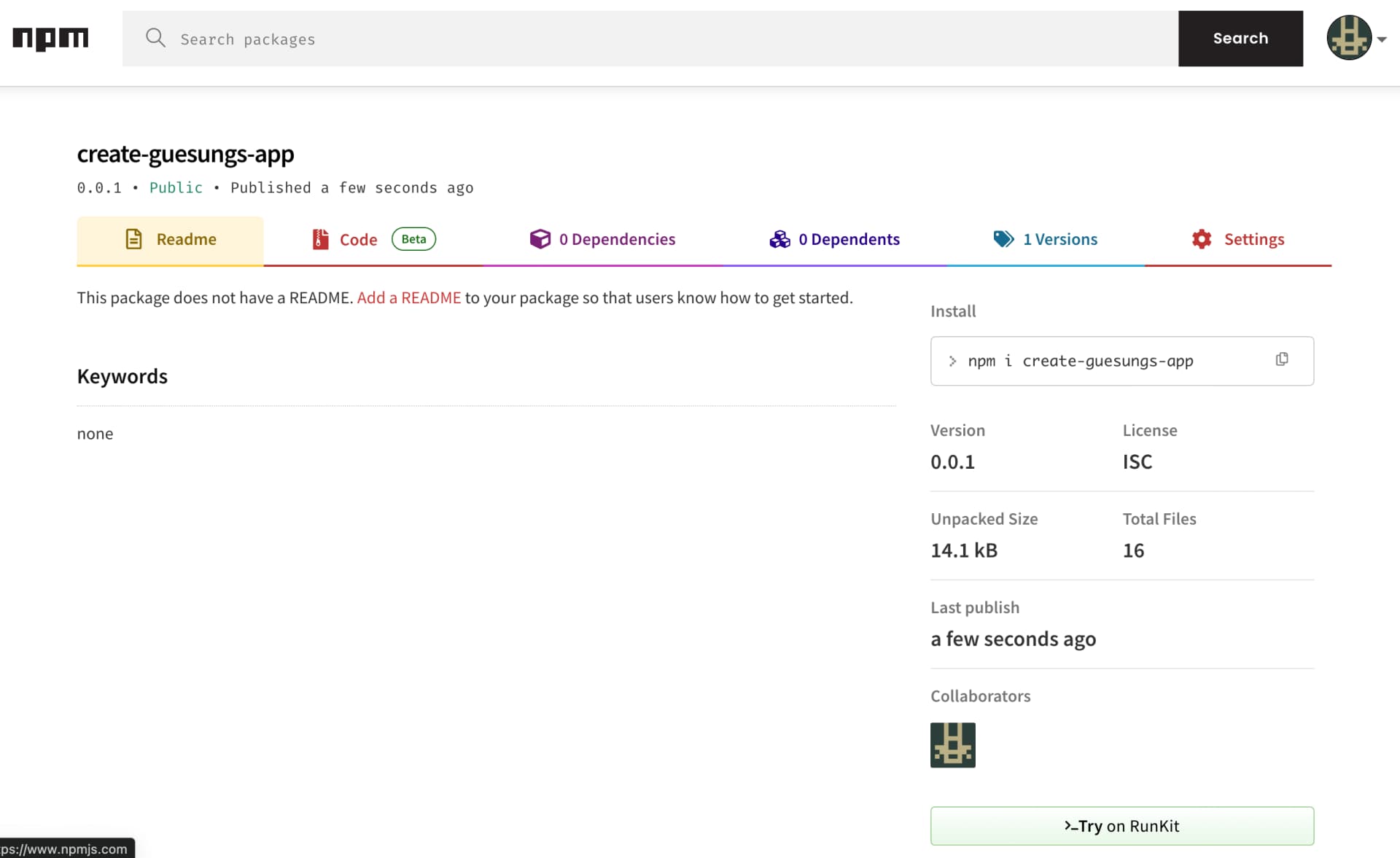Viewport: 1400px width, 858px height.
Task: Click the install command prompt chevron
Action: tap(952, 362)
